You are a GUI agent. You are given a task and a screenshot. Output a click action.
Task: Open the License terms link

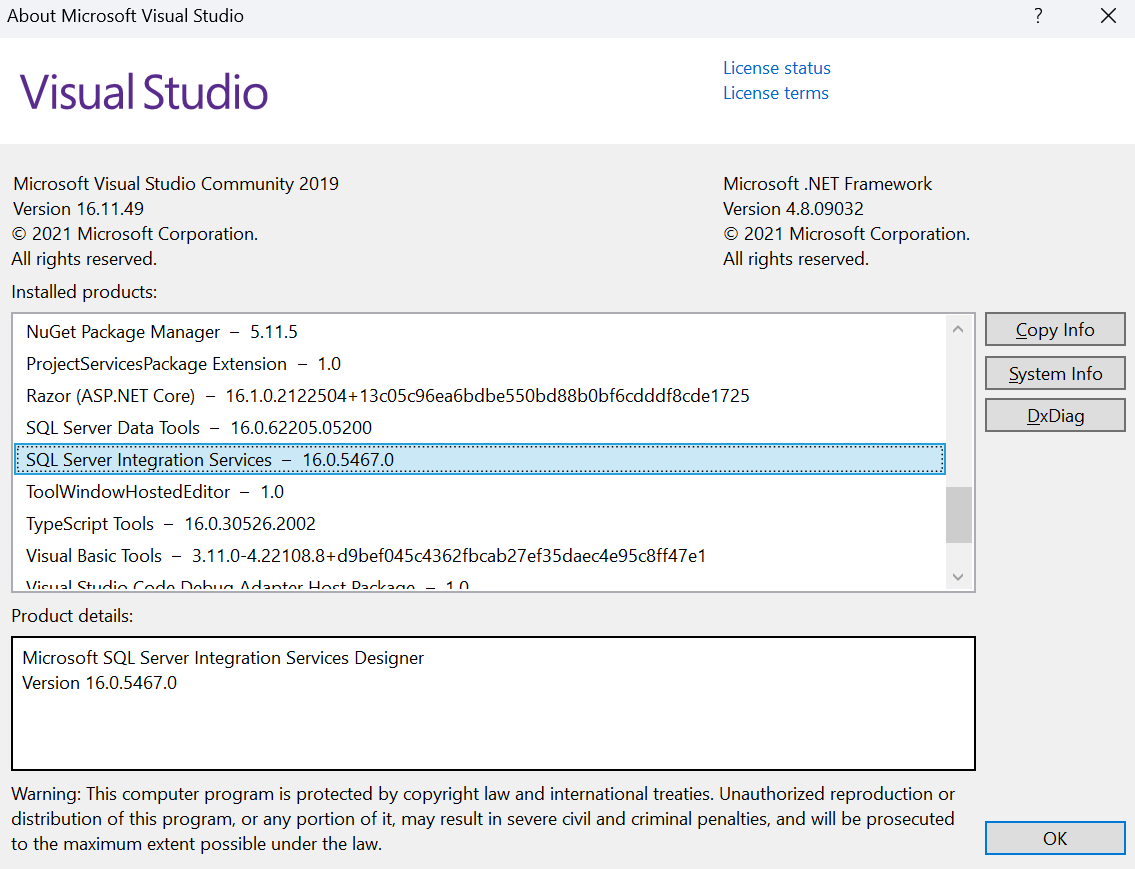(x=775, y=93)
